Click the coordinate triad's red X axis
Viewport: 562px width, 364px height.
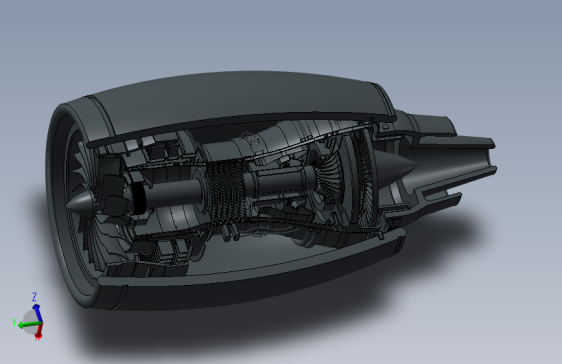(39, 331)
